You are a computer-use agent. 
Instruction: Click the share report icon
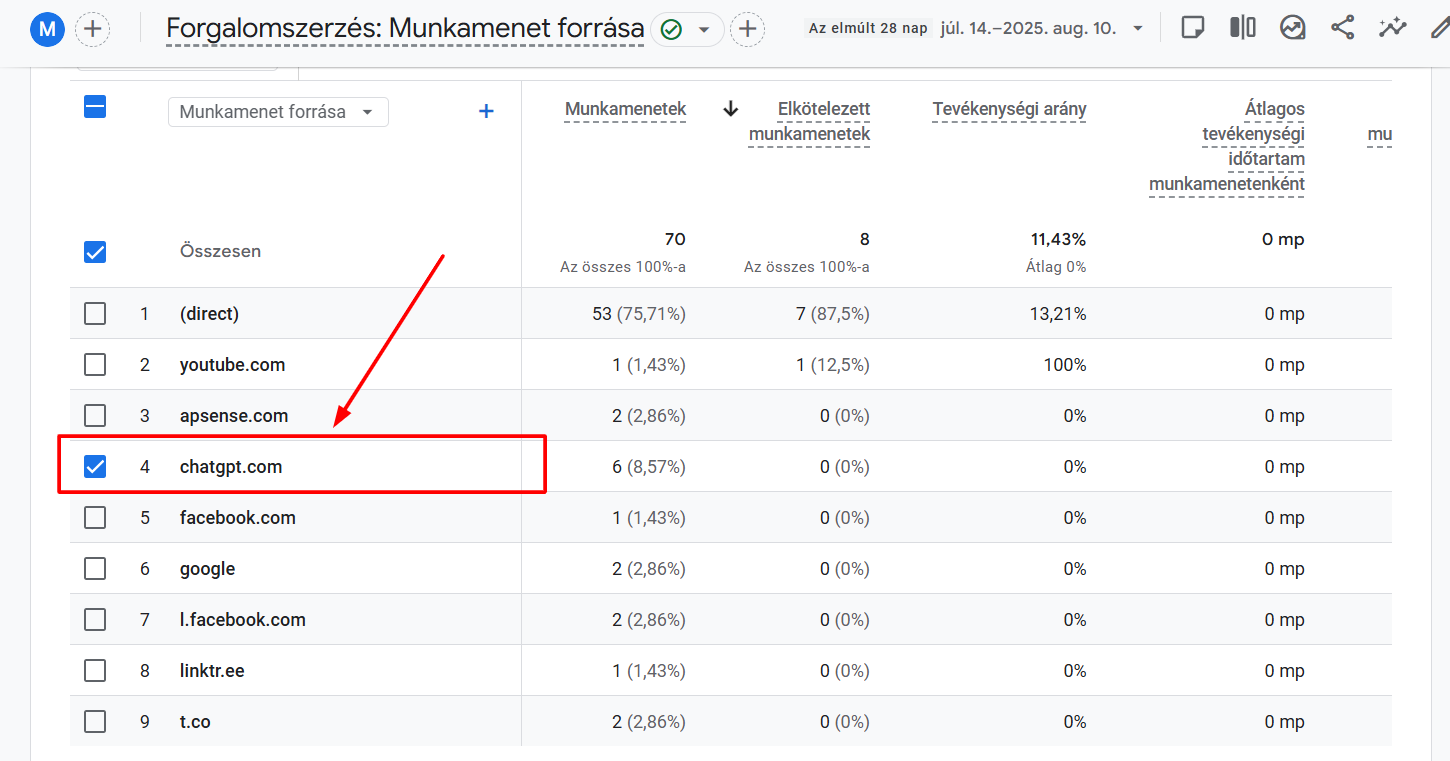pyautogui.click(x=1342, y=28)
